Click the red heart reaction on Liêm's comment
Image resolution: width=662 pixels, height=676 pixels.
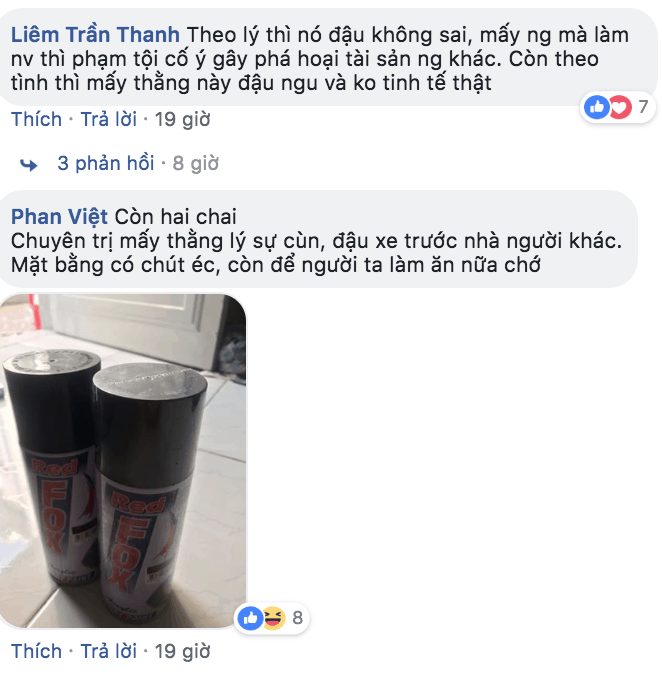[621, 106]
